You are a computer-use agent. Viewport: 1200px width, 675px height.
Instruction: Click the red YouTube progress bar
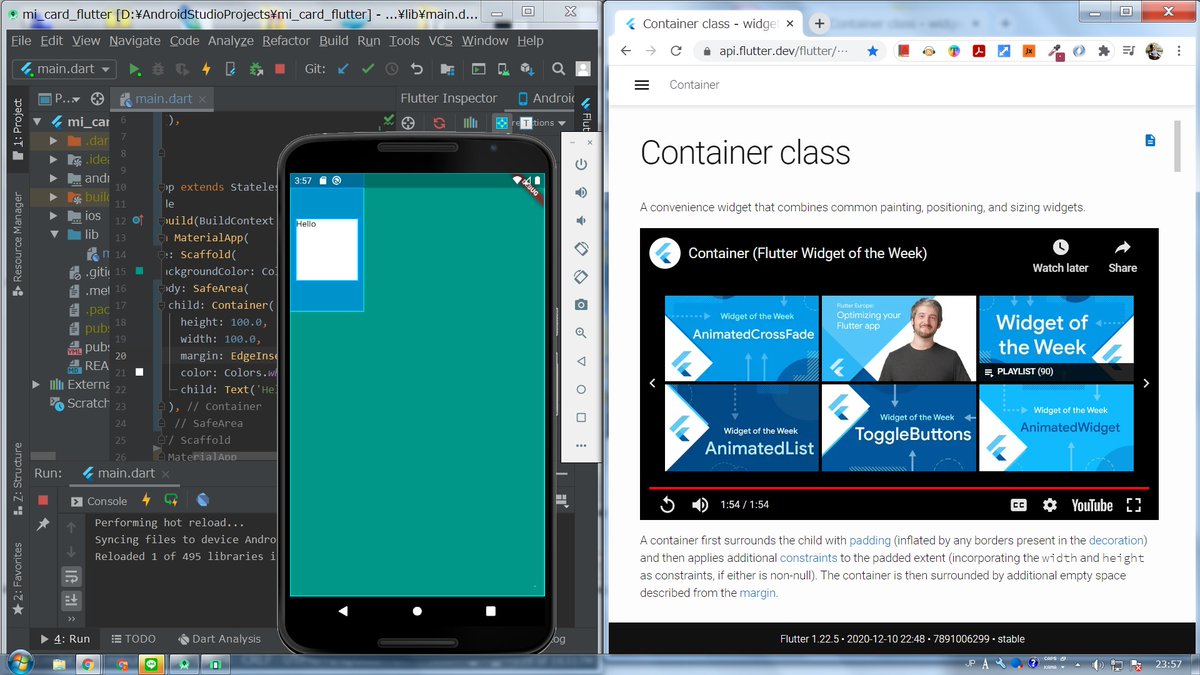tap(899, 488)
